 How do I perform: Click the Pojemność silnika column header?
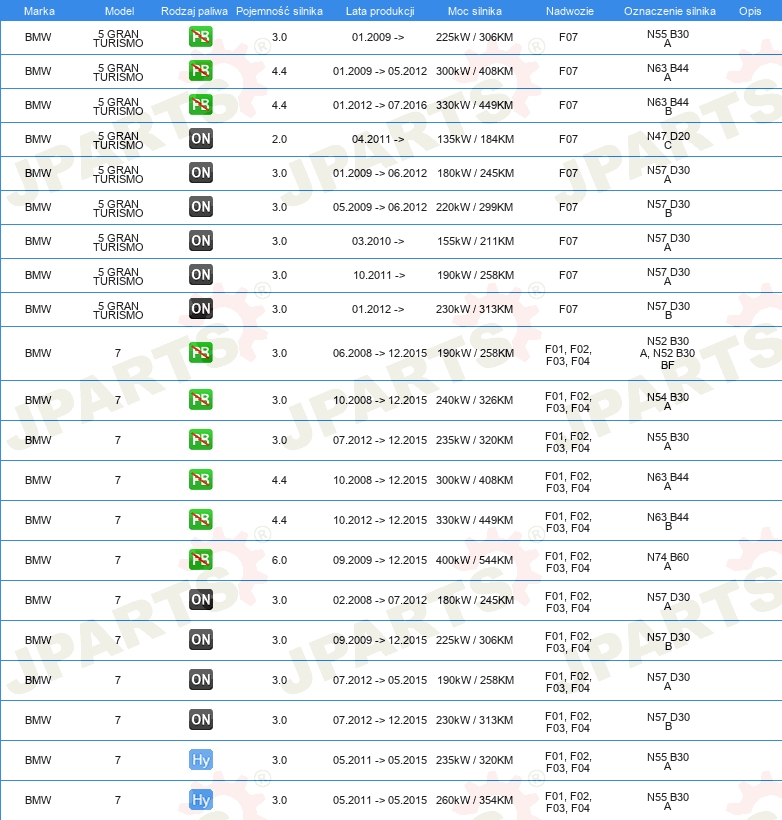[279, 11]
